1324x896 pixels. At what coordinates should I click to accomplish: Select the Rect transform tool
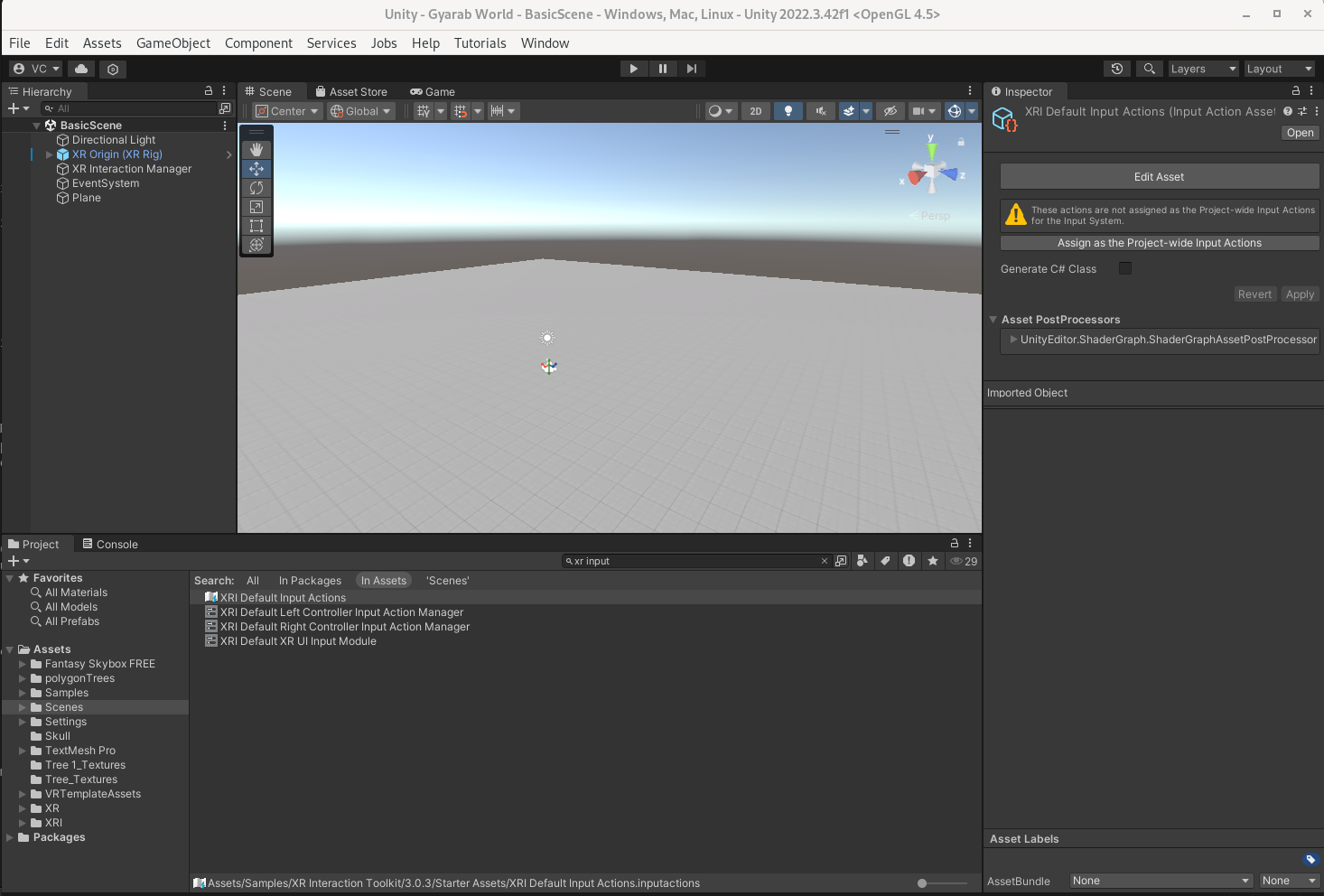[x=256, y=226]
